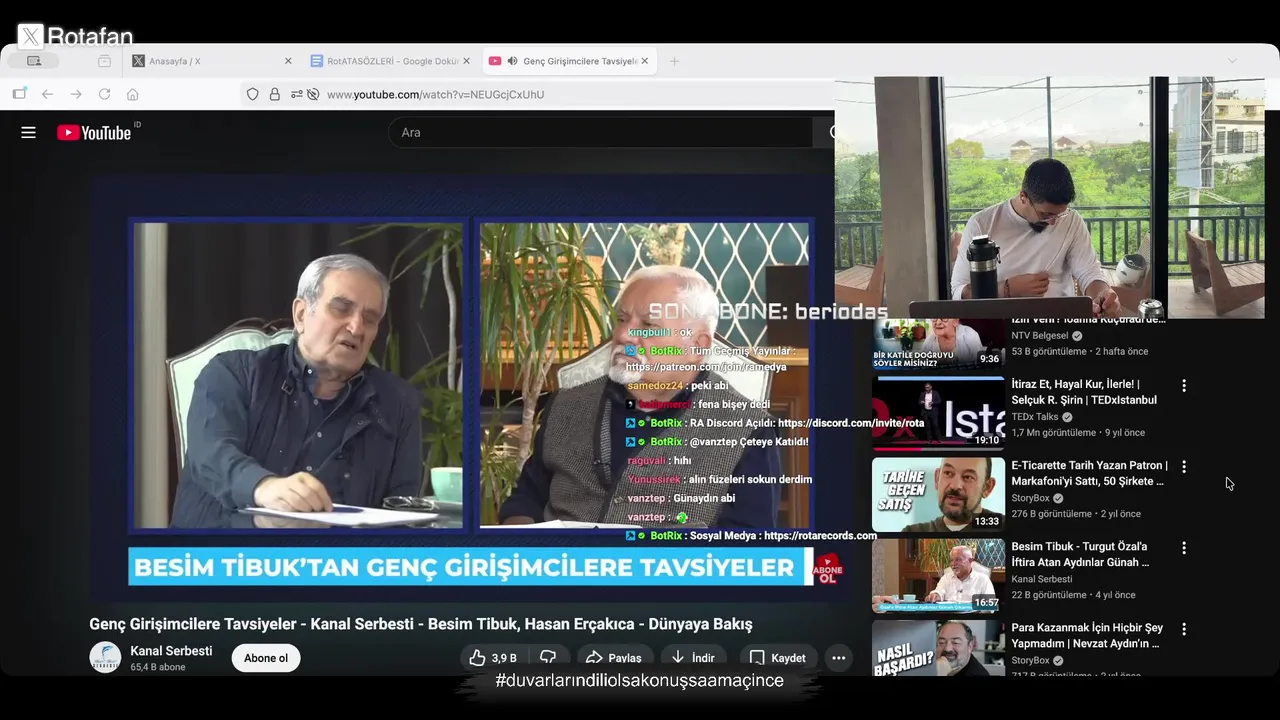The height and width of the screenshot is (720, 1280).
Task: Switch to the Anasayfa / X tab
Action: [x=211, y=61]
